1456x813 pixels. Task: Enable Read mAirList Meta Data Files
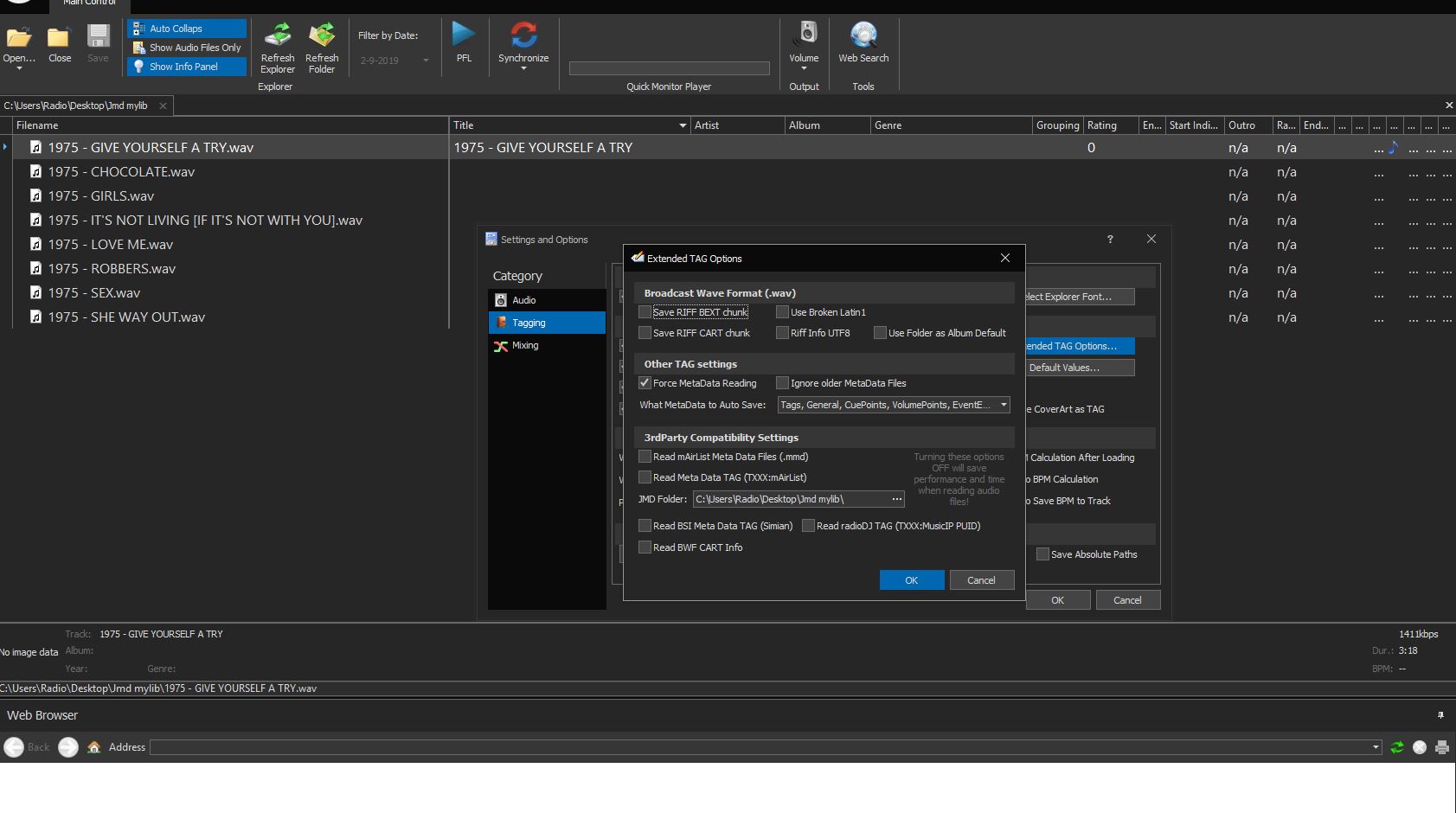coord(645,457)
